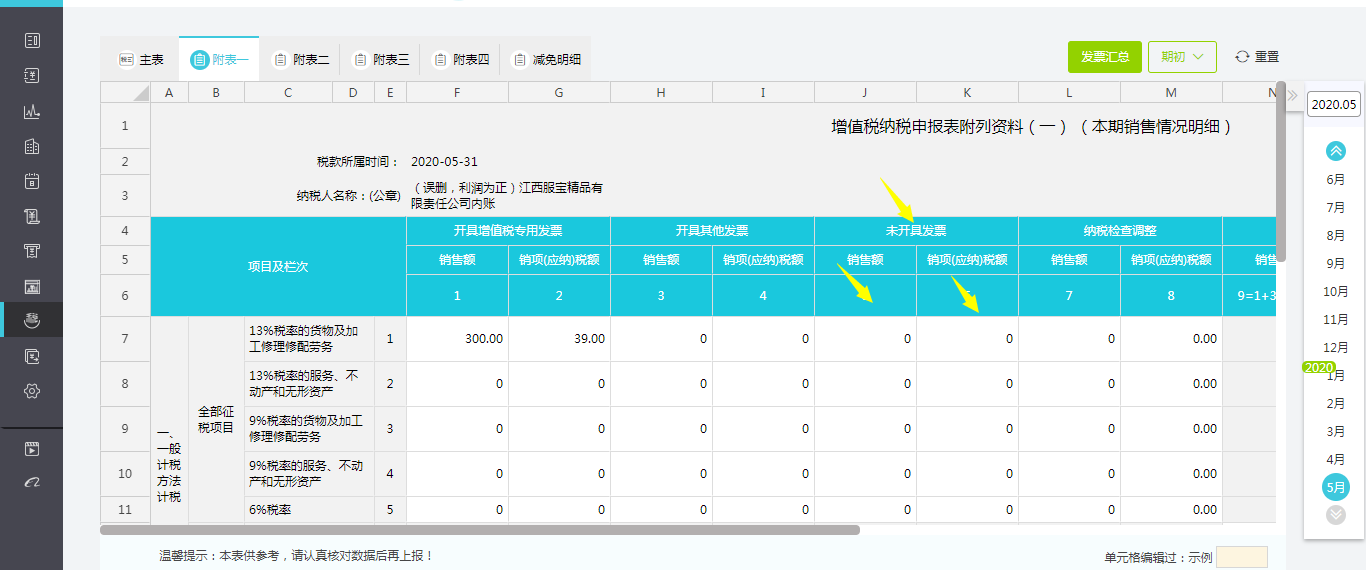Switch to the 主表 tab
The image size is (1366, 570).
point(141,60)
